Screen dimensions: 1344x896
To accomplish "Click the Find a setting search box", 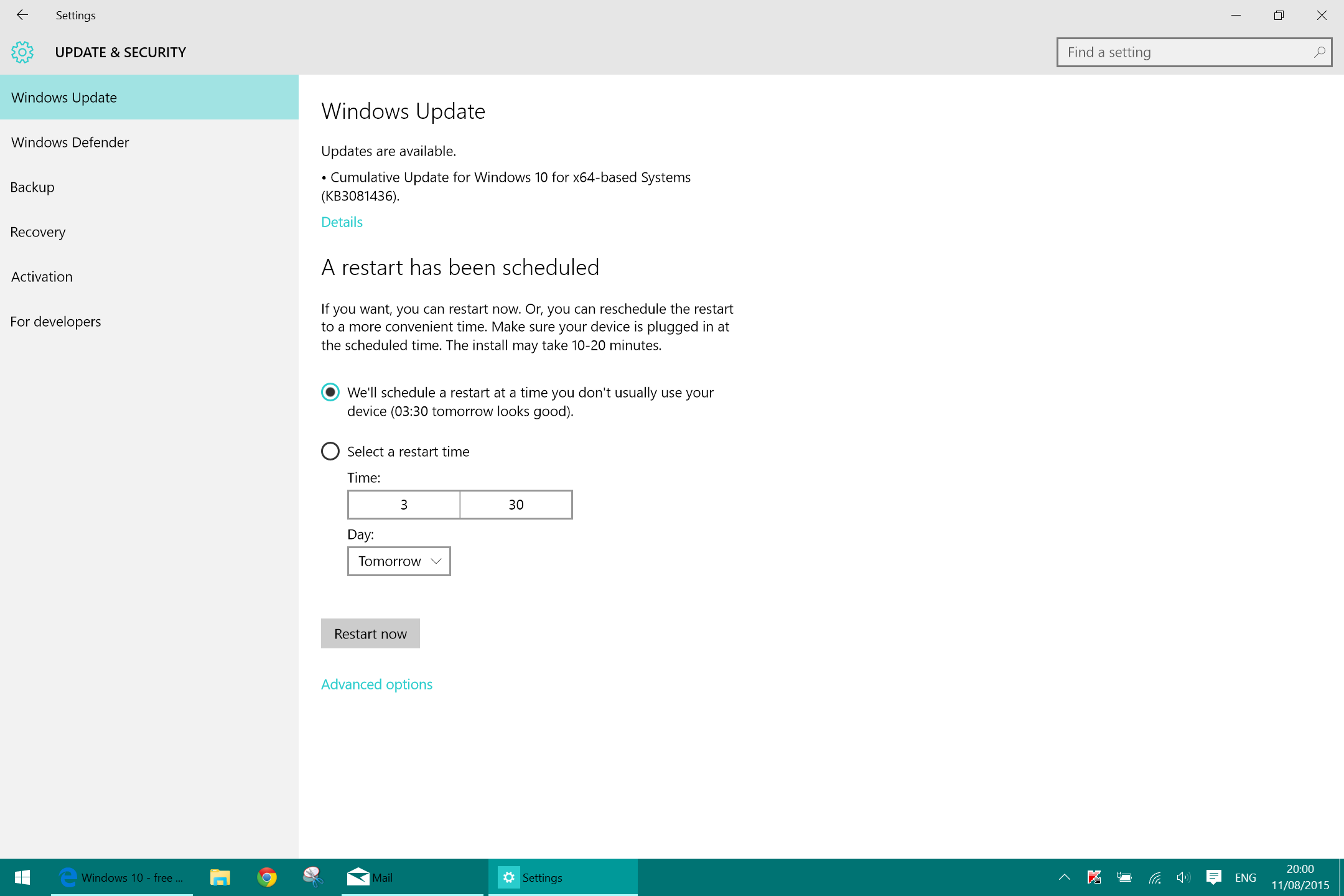I will 1182,52.
